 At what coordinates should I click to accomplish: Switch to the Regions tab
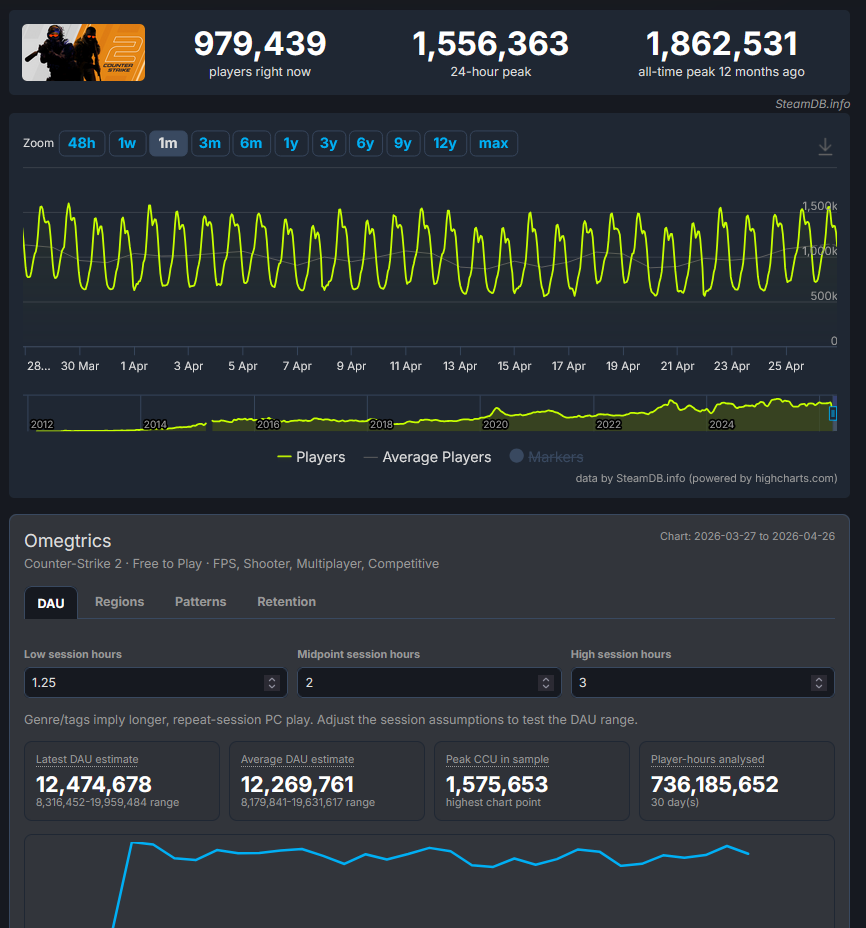pyautogui.click(x=120, y=601)
